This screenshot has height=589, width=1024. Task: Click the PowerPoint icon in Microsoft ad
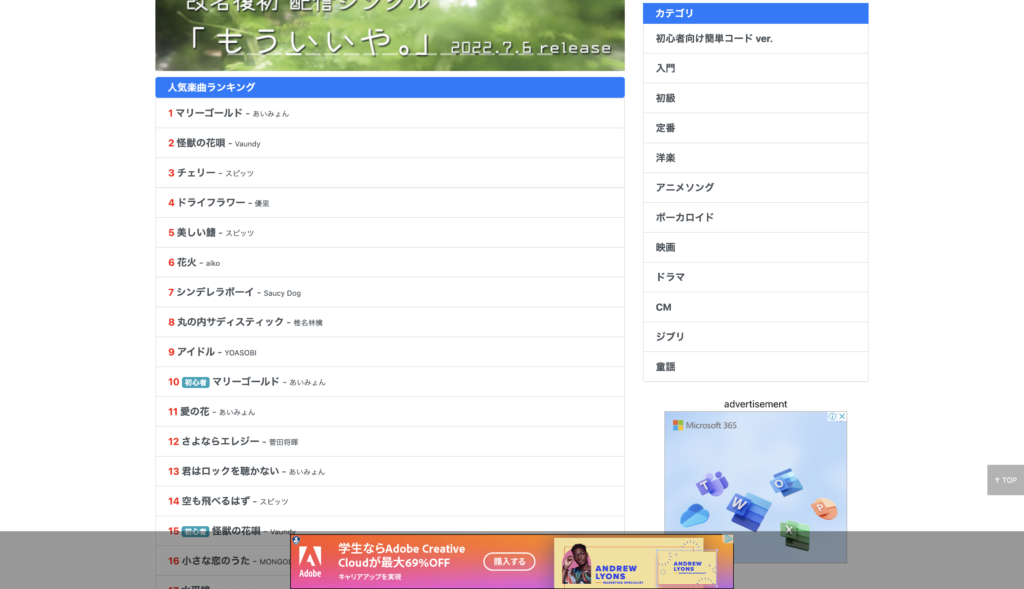[823, 508]
